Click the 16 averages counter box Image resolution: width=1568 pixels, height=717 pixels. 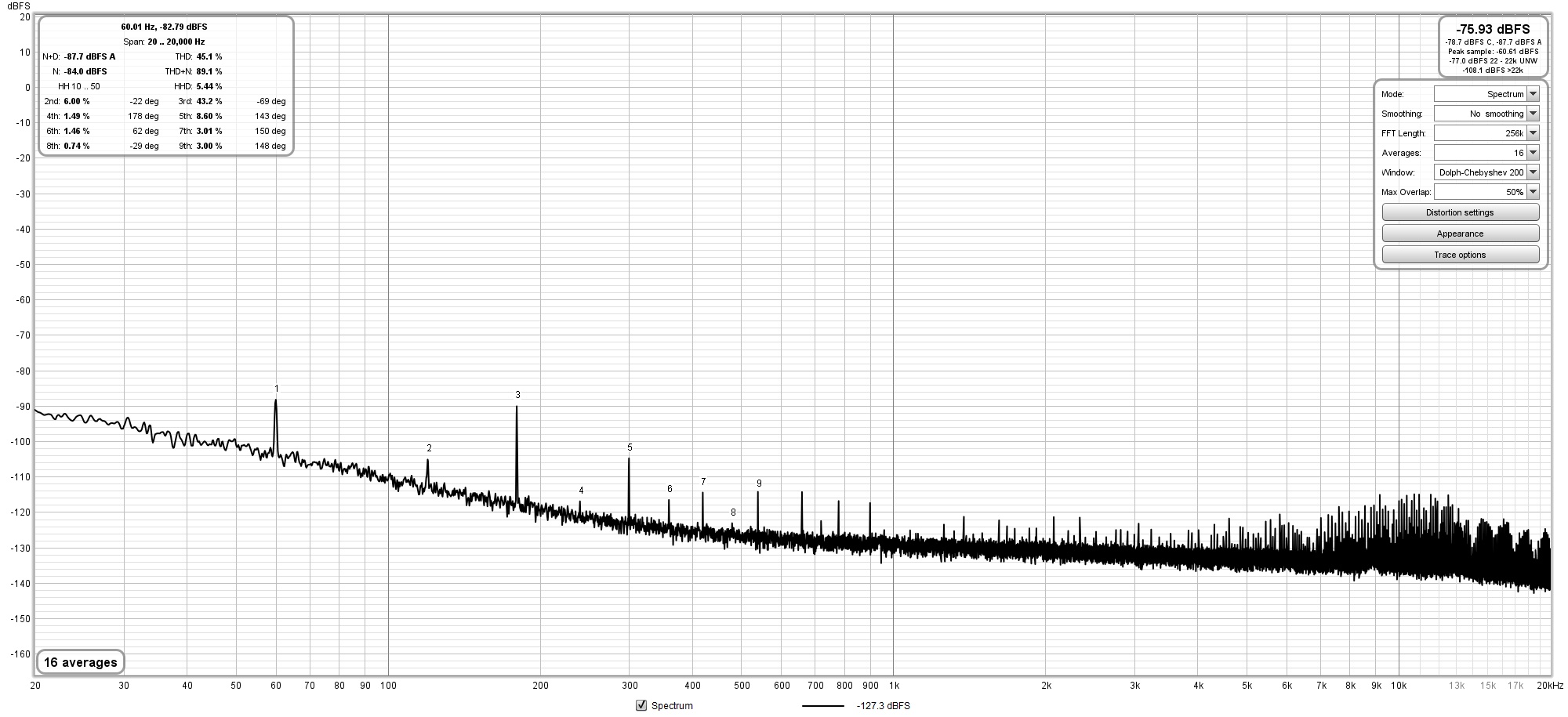tap(80, 662)
